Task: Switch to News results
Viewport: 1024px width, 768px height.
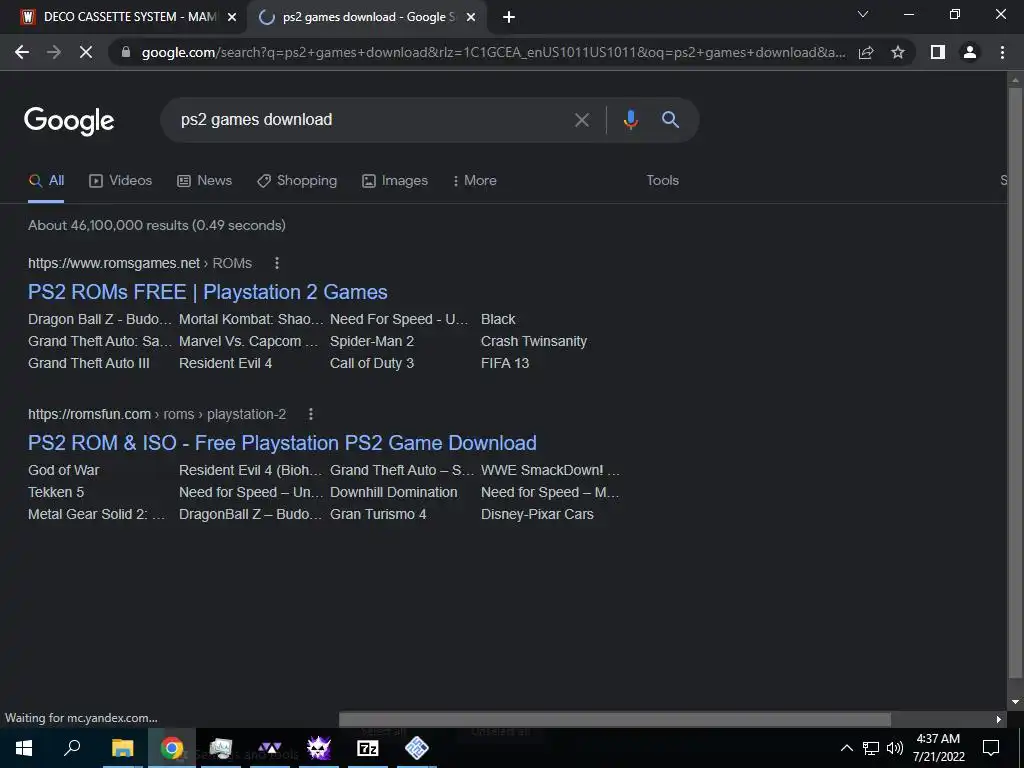Action: (x=204, y=181)
